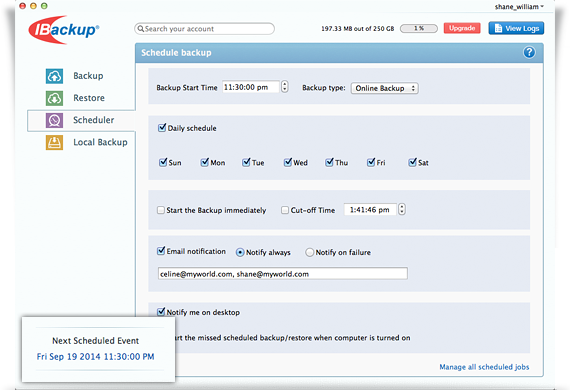Viewport: 570px width, 390px height.
Task: Click the Schedule backup panel title
Action: click(x=176, y=53)
